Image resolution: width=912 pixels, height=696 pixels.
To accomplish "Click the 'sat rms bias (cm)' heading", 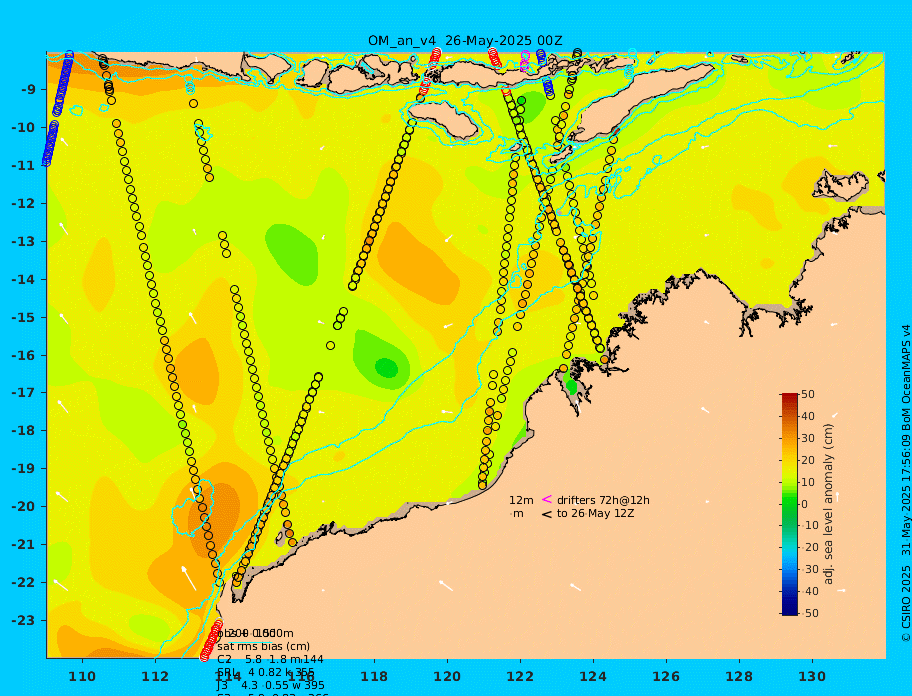I will tap(263, 646).
